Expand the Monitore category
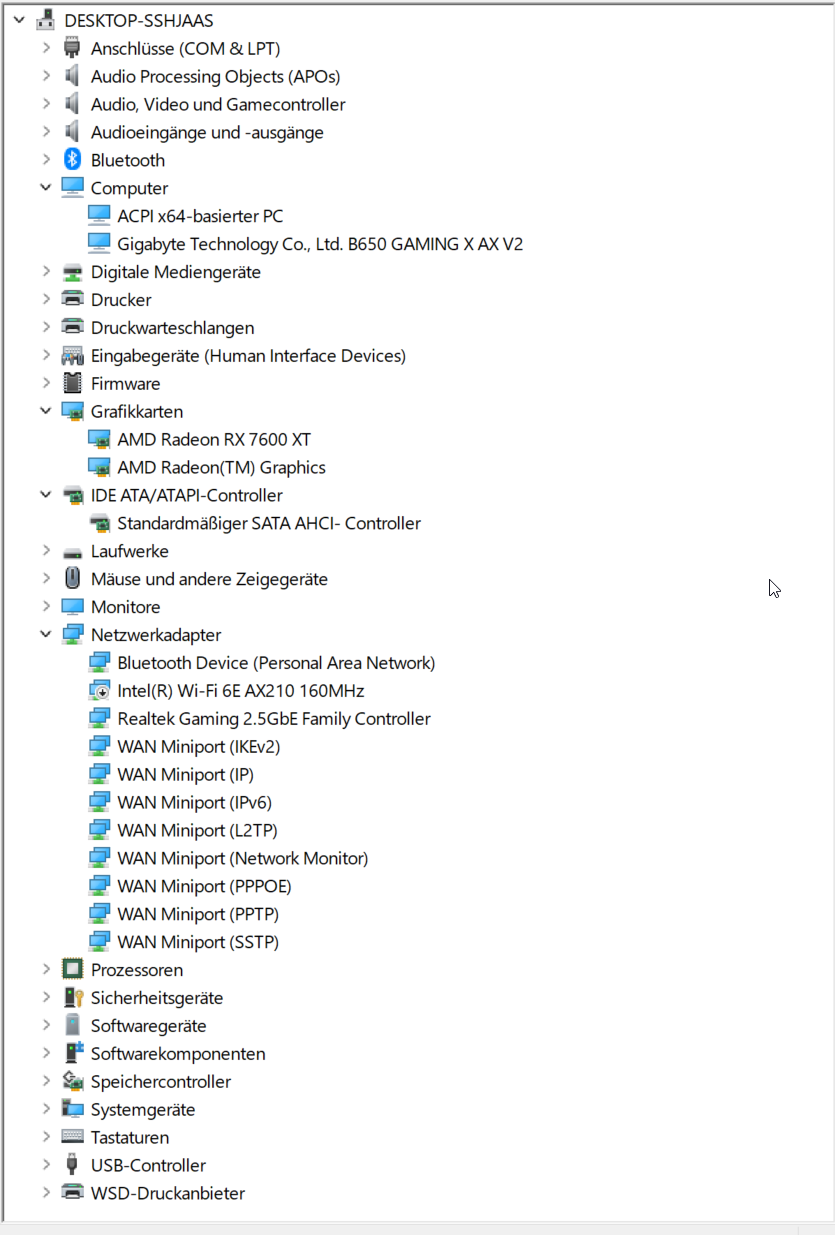This screenshot has height=1235, width=835. click(46, 607)
